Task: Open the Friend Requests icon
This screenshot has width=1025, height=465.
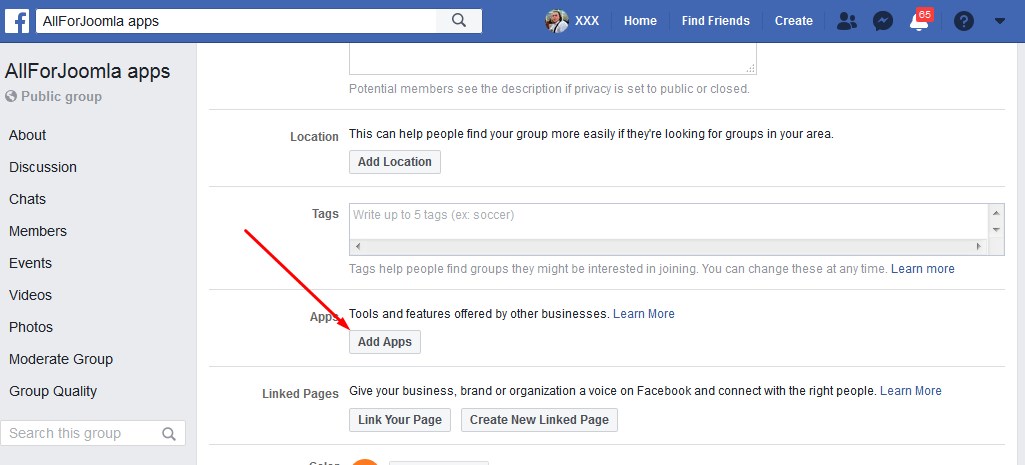Action: point(847,20)
